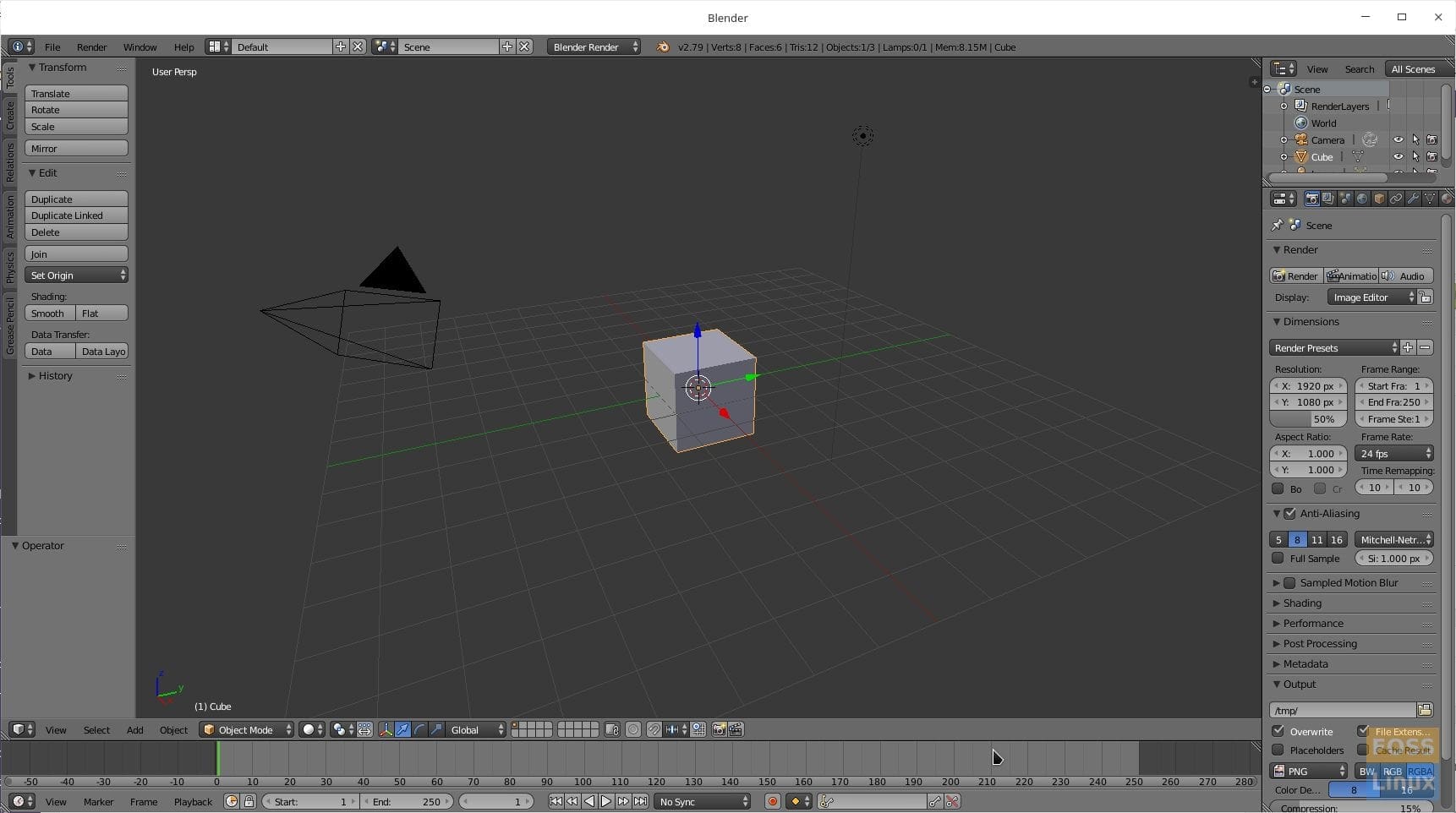This screenshot has height=813, width=1456.
Task: Open the File menu
Action: (x=52, y=47)
